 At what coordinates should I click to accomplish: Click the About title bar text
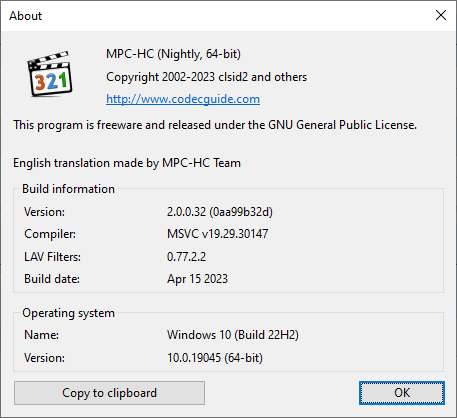coord(26,16)
